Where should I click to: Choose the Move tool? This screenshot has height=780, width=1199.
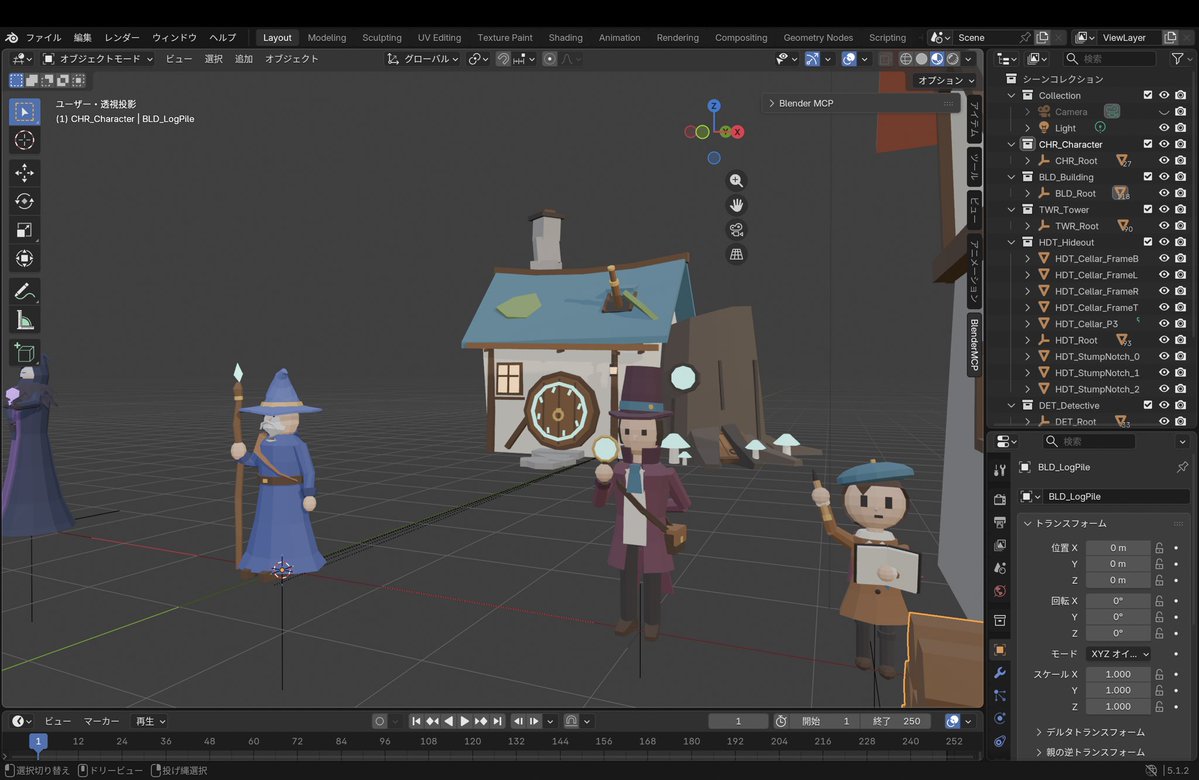[x=24, y=173]
